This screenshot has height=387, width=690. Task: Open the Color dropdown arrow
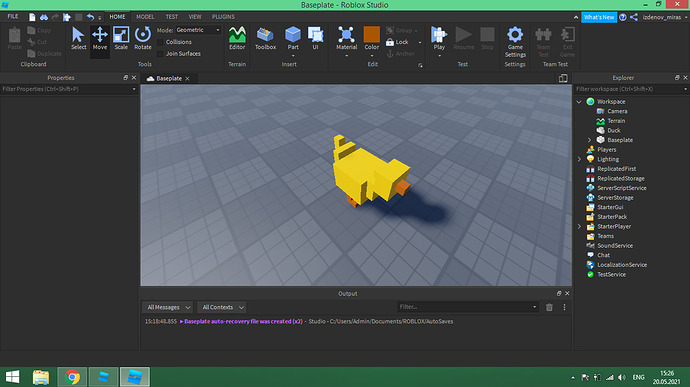click(x=371, y=56)
